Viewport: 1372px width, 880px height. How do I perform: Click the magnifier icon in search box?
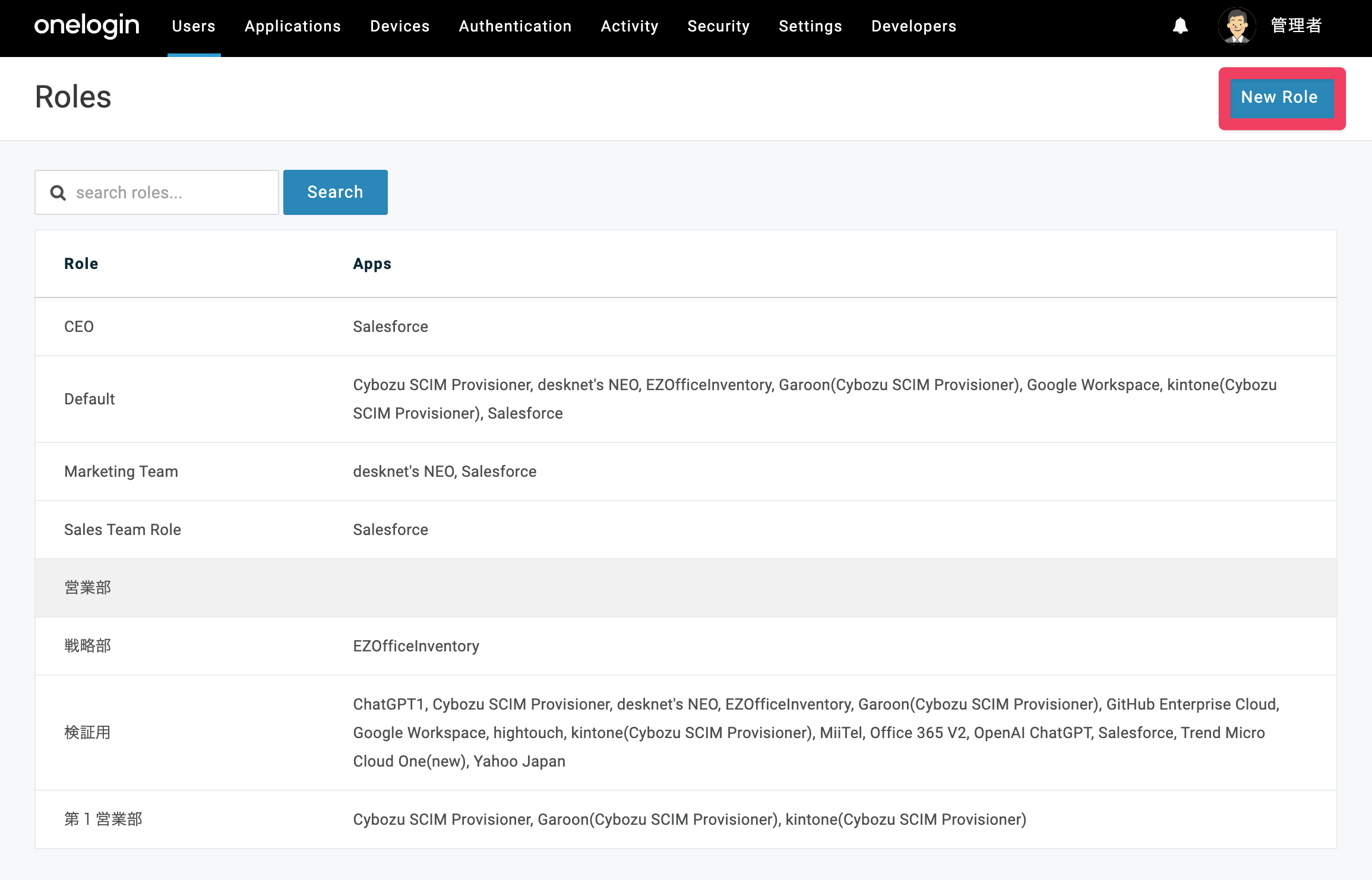tap(58, 192)
